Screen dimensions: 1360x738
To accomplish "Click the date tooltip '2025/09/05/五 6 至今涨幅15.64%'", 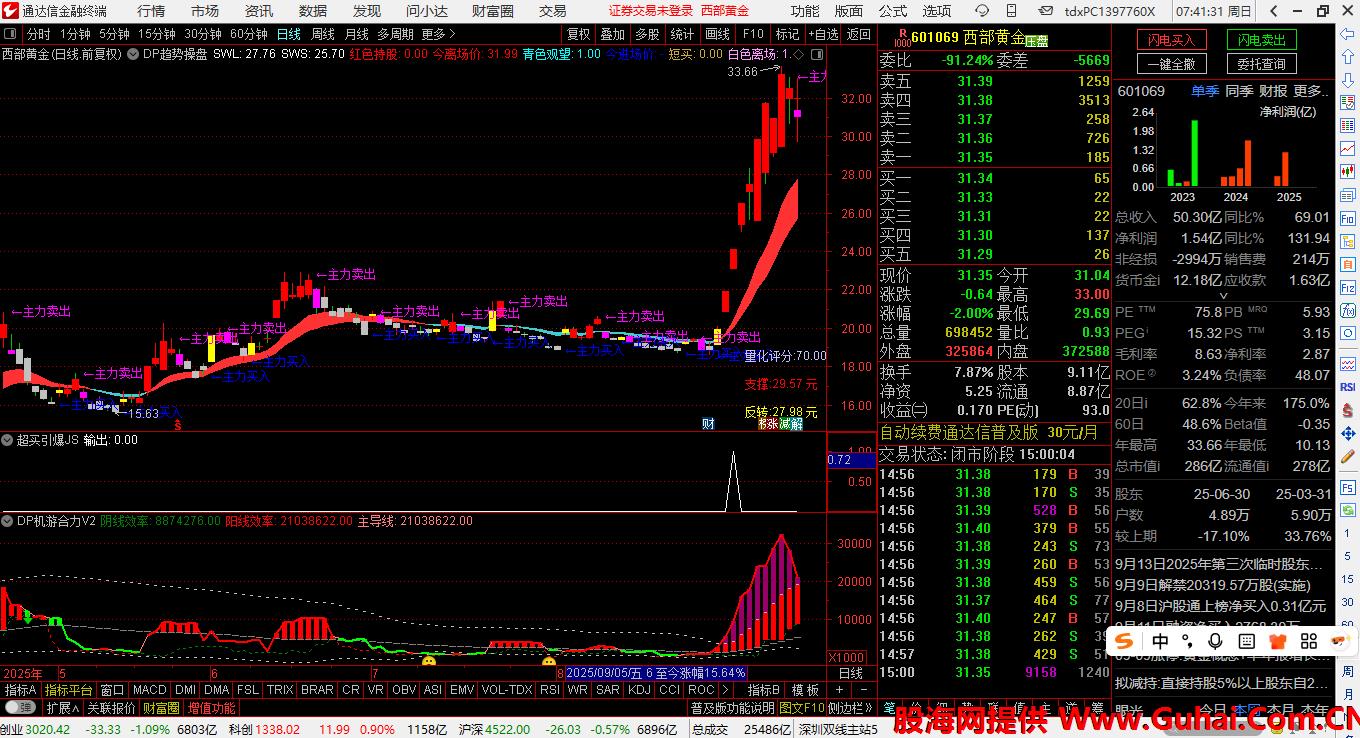I will [x=656, y=673].
